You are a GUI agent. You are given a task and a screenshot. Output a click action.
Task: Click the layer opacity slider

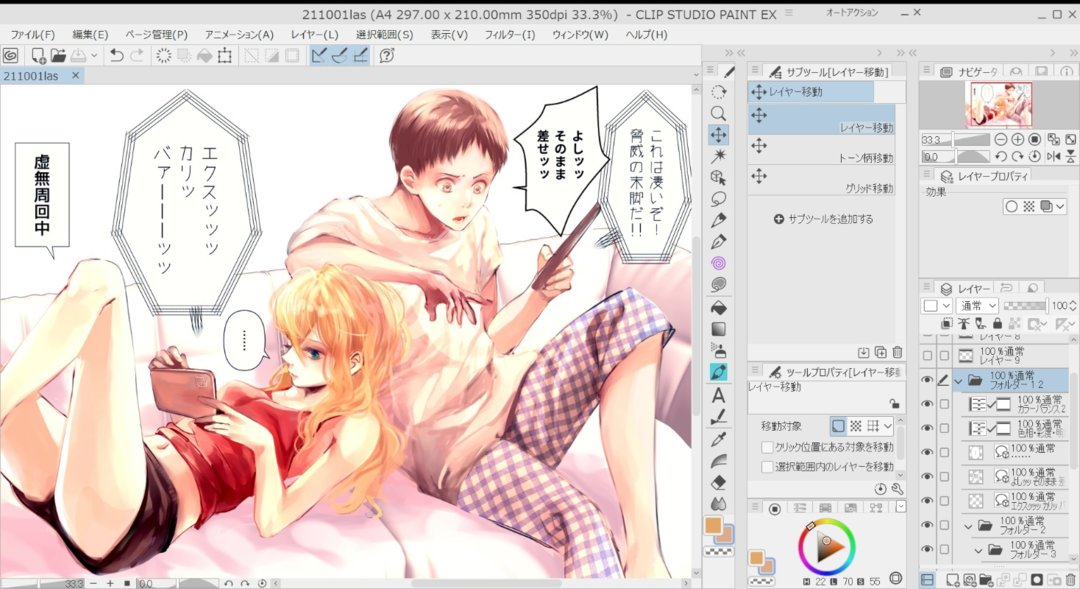[1024, 305]
